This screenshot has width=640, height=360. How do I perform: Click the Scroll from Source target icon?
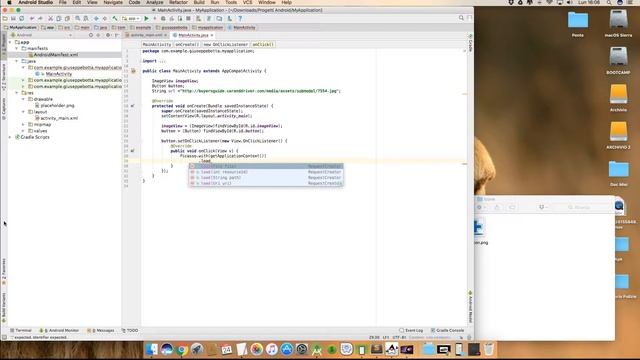click(x=91, y=35)
